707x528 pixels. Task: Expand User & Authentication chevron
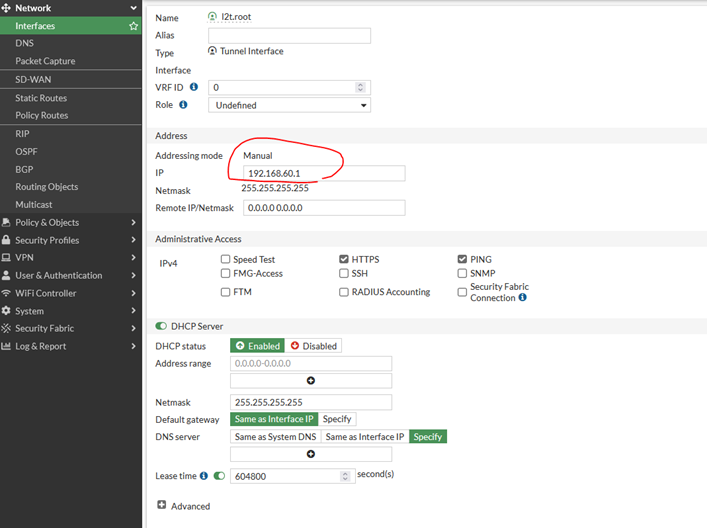133,275
